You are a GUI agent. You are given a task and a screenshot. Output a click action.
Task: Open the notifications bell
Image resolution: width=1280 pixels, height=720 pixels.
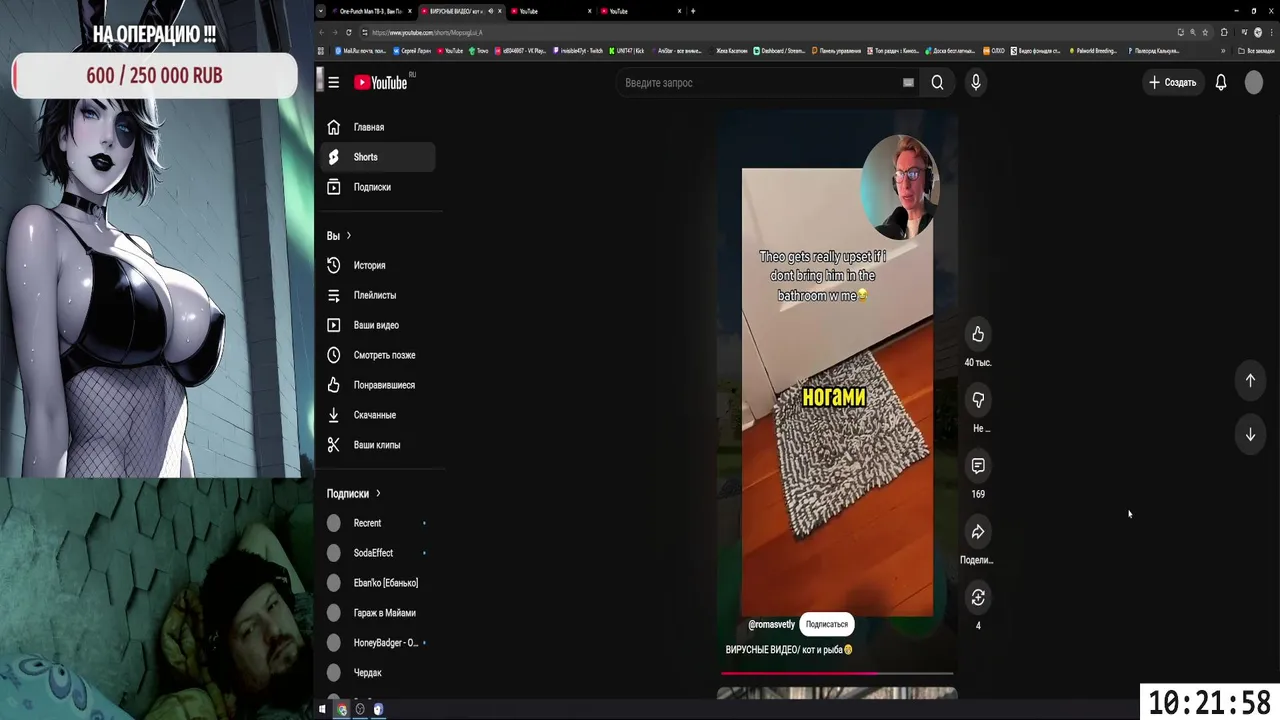pos(1221,83)
